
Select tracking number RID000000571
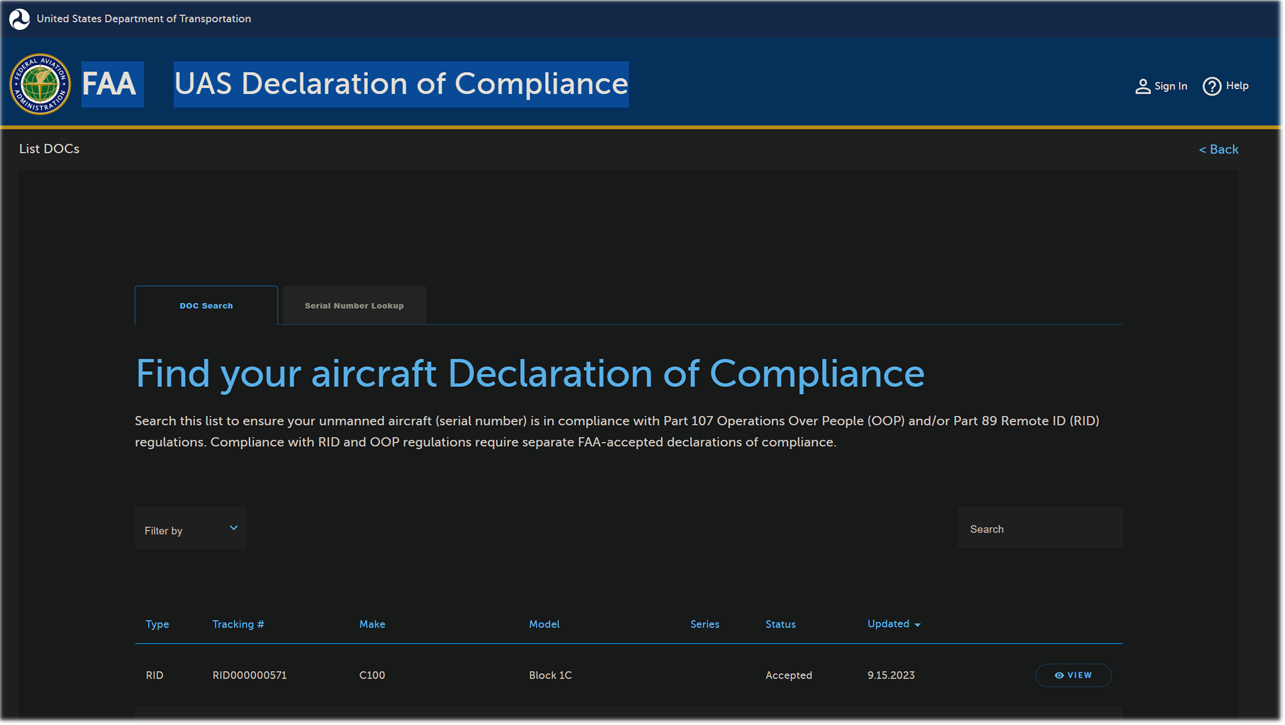click(249, 676)
